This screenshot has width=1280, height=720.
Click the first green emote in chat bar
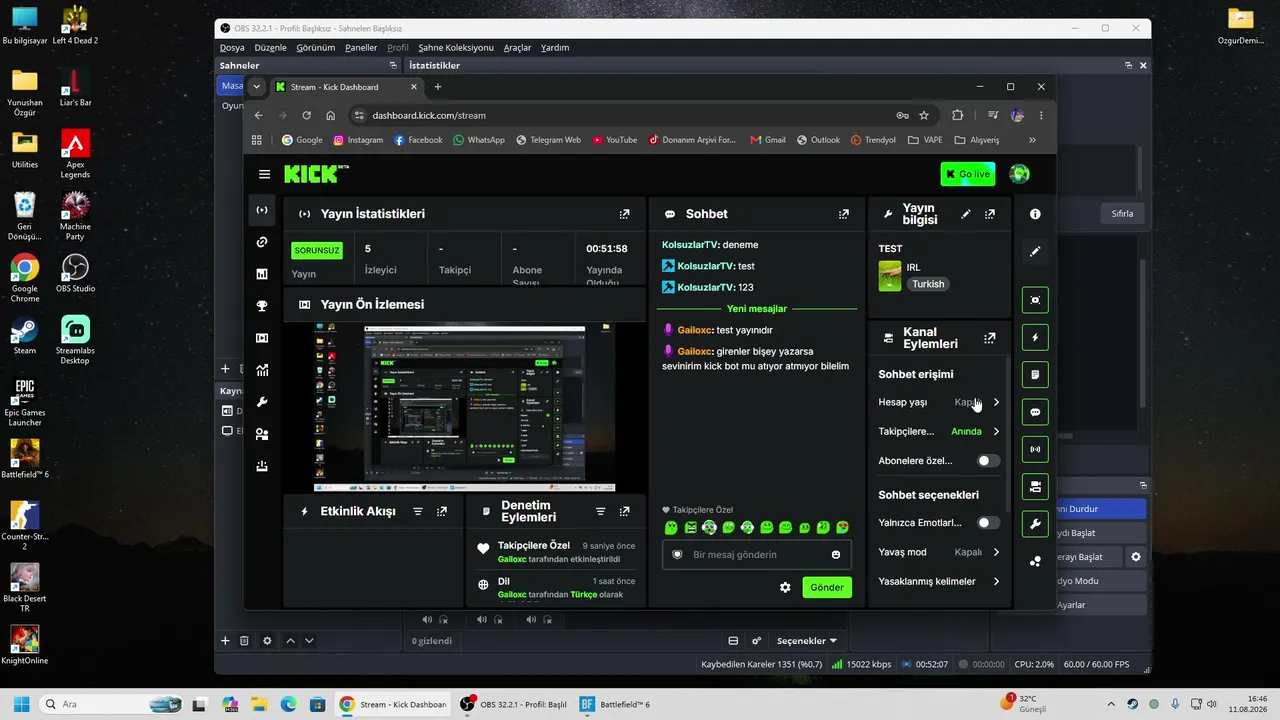[x=671, y=527]
